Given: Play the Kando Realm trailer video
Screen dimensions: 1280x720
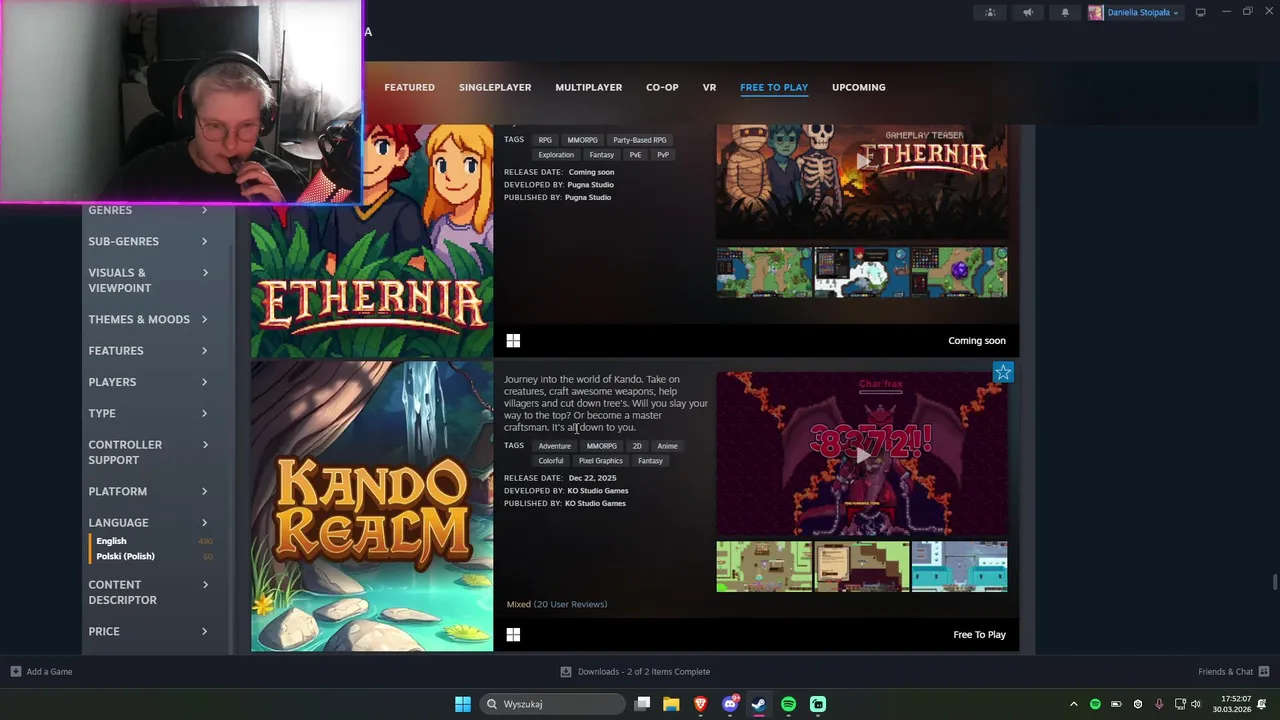Looking at the screenshot, I should [862, 455].
